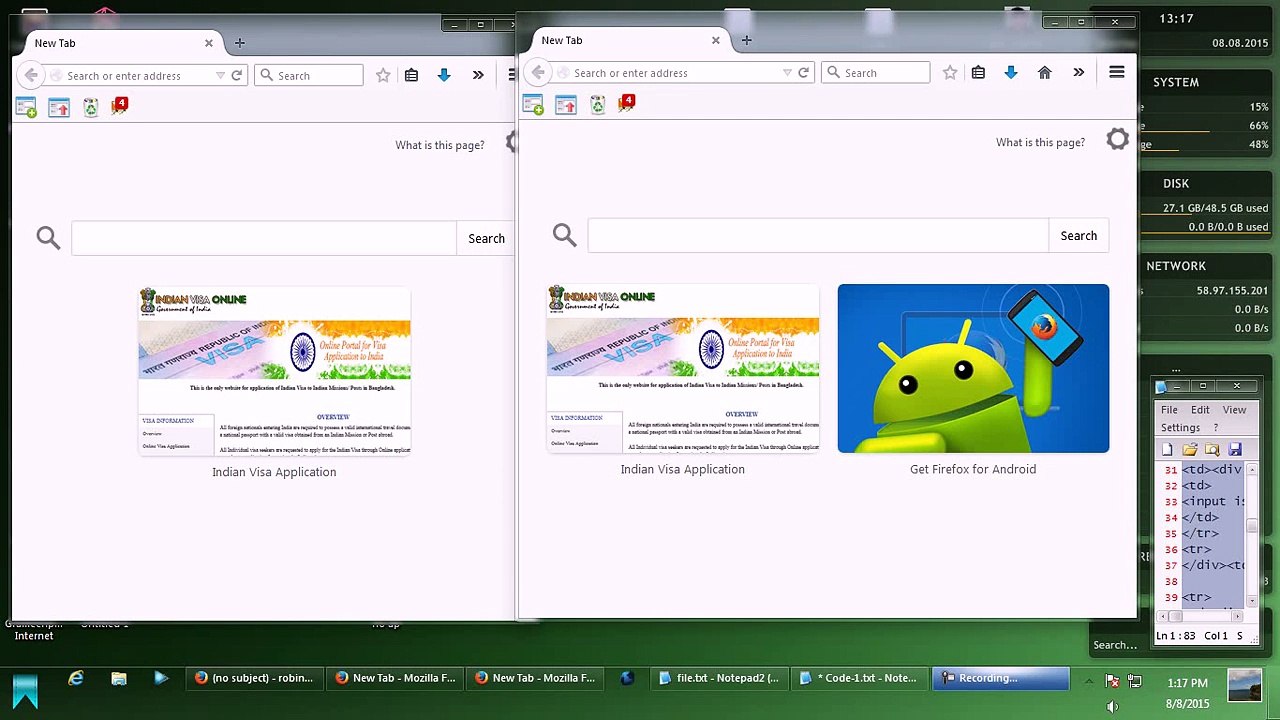The width and height of the screenshot is (1280, 720).
Task: Click Search button on right new tab page
Action: [x=1078, y=236]
